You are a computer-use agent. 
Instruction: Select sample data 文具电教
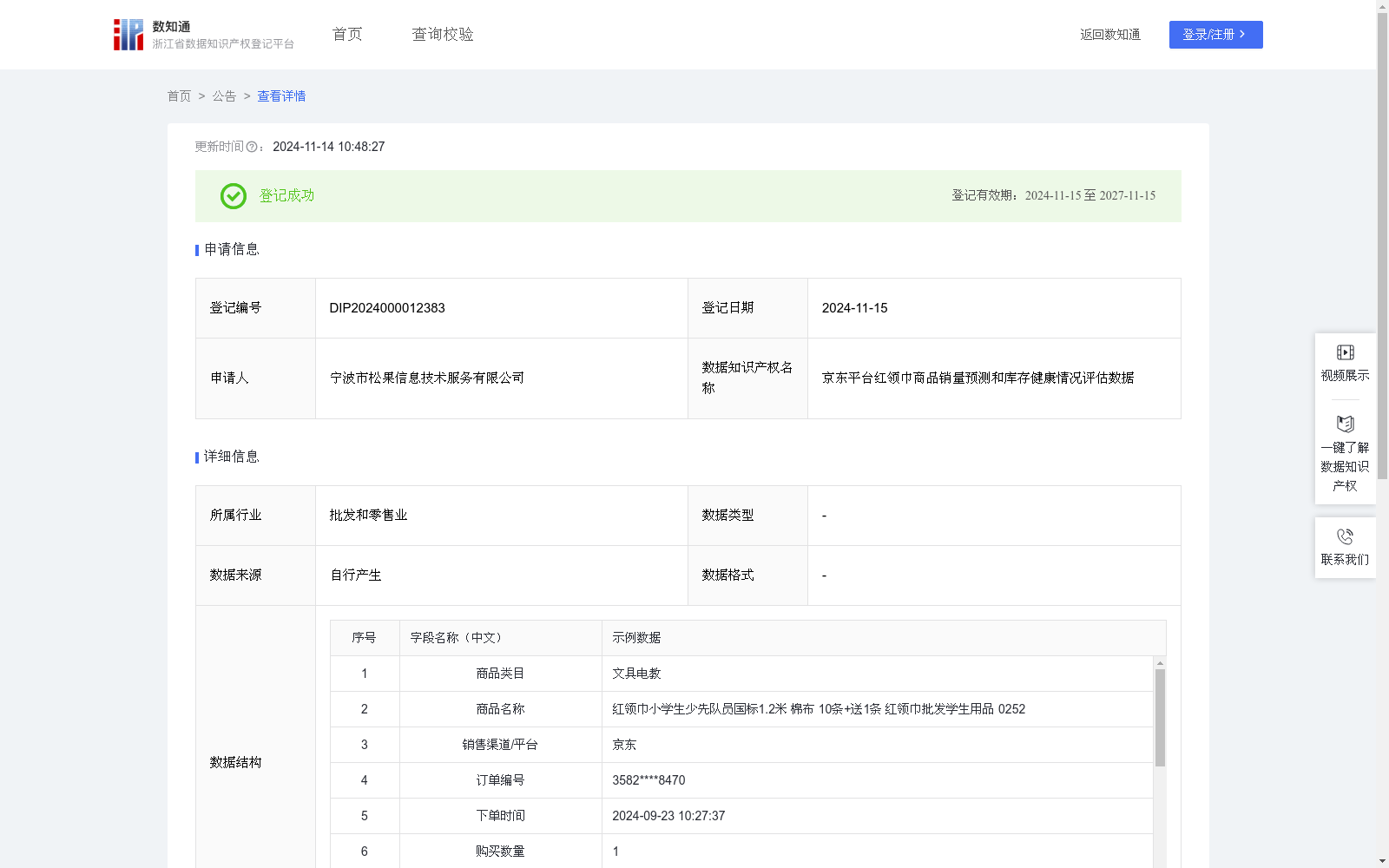coord(636,674)
